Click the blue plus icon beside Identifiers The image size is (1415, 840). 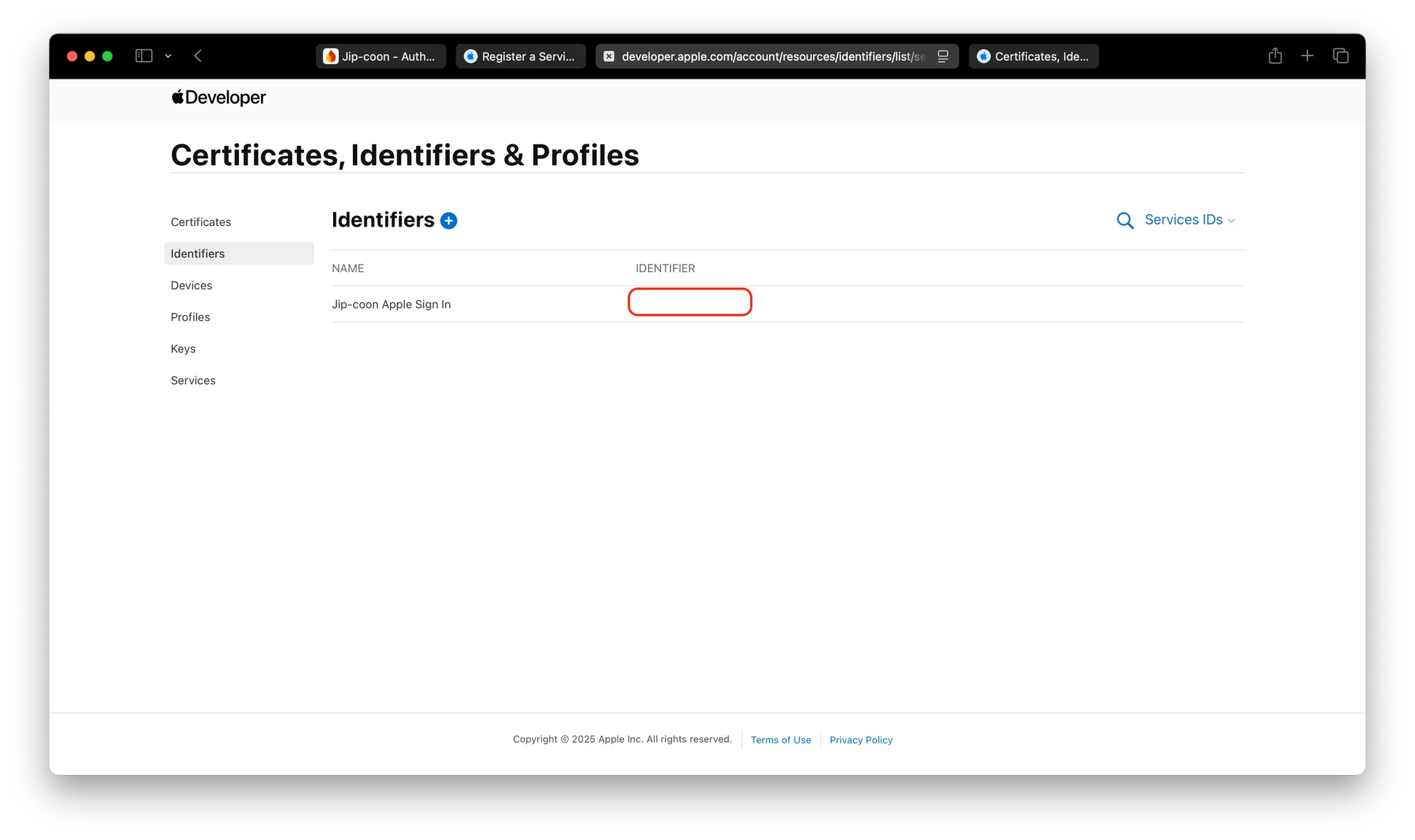(448, 220)
